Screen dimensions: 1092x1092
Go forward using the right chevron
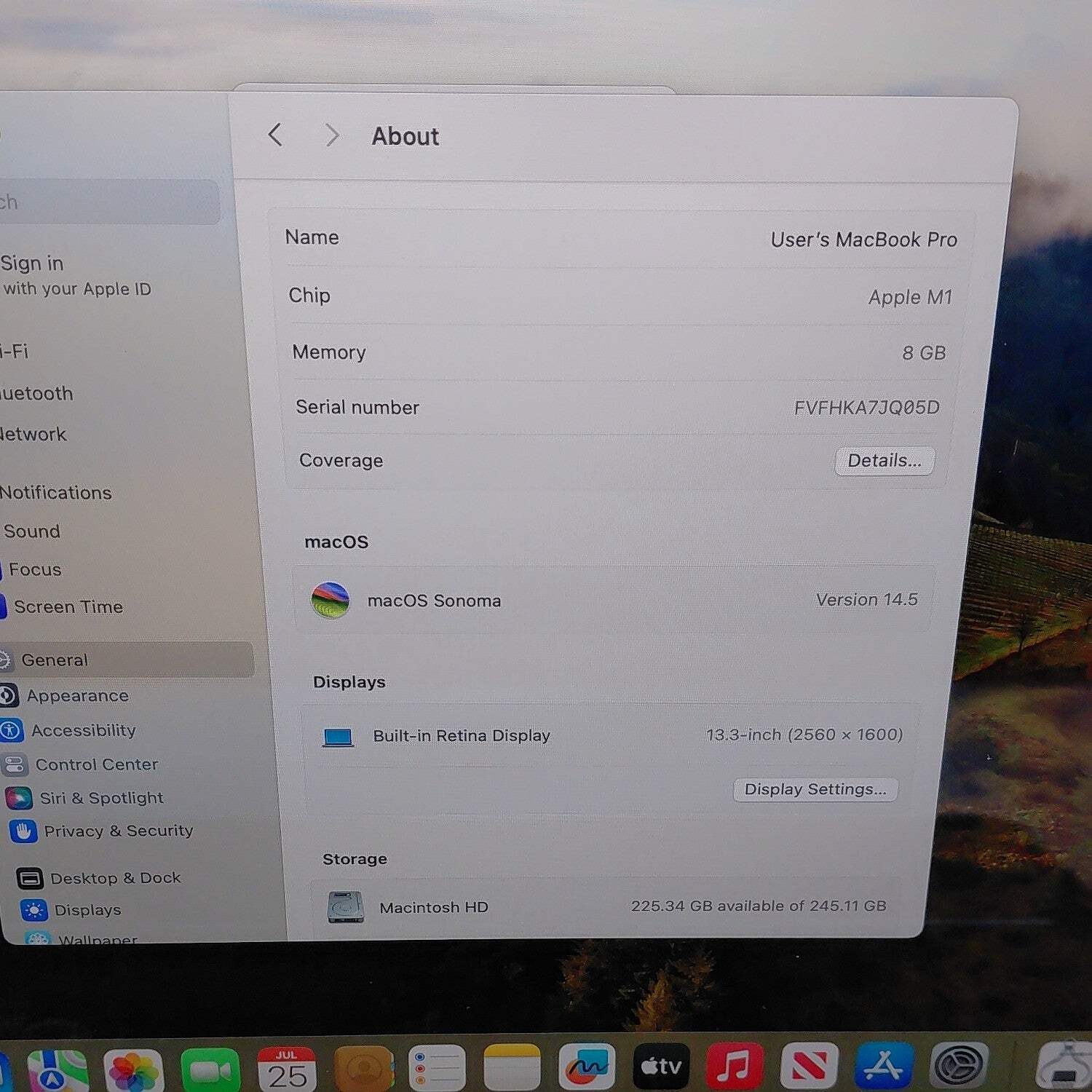332,135
